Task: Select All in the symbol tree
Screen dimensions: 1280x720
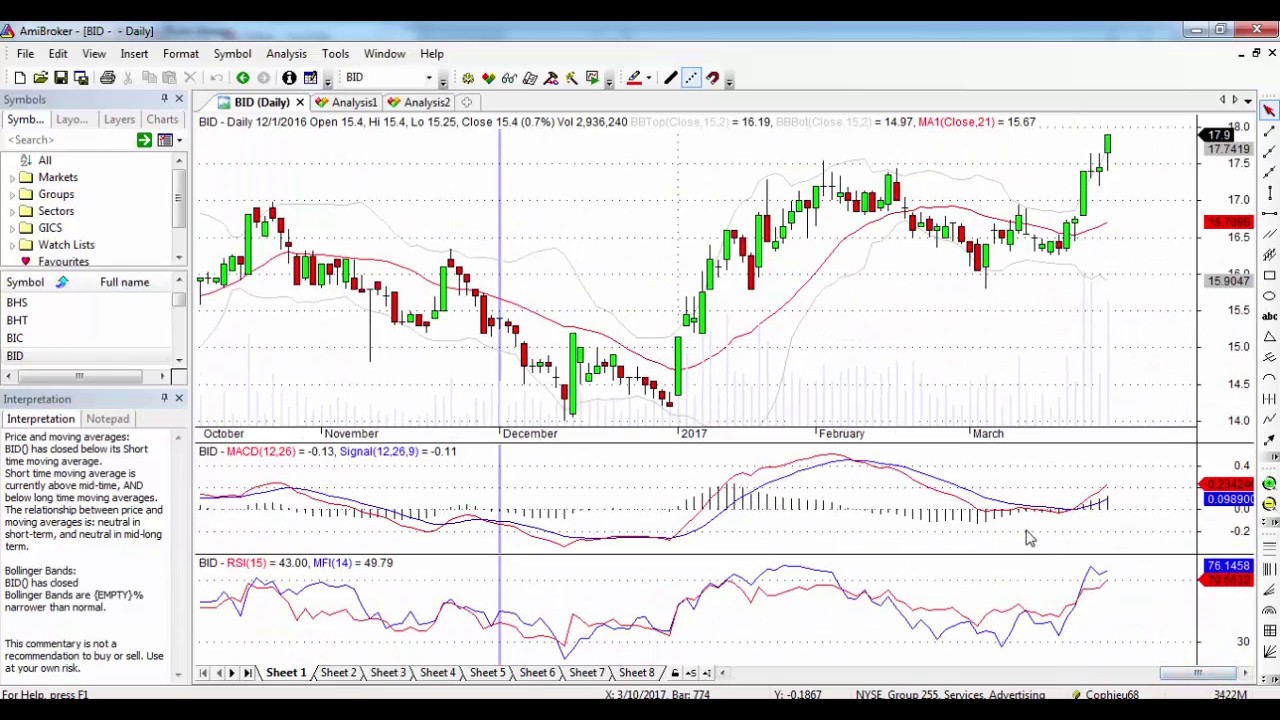Action: coord(44,160)
